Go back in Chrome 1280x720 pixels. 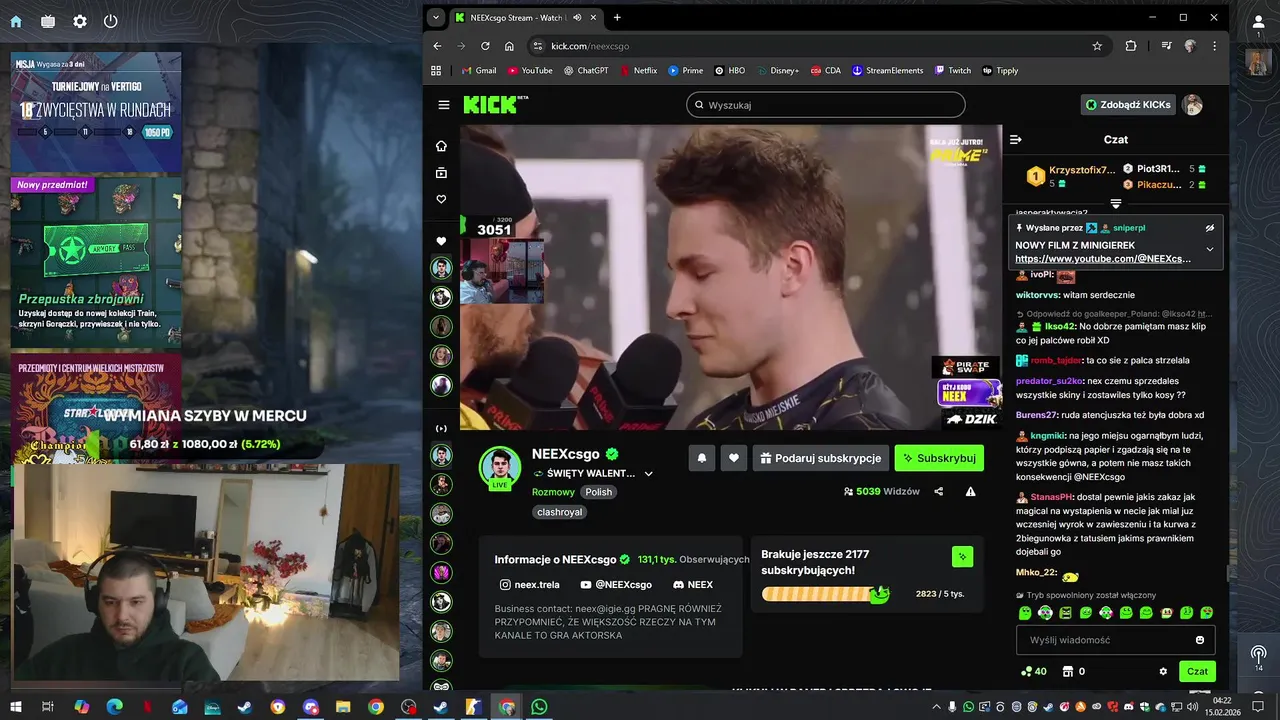[437, 46]
